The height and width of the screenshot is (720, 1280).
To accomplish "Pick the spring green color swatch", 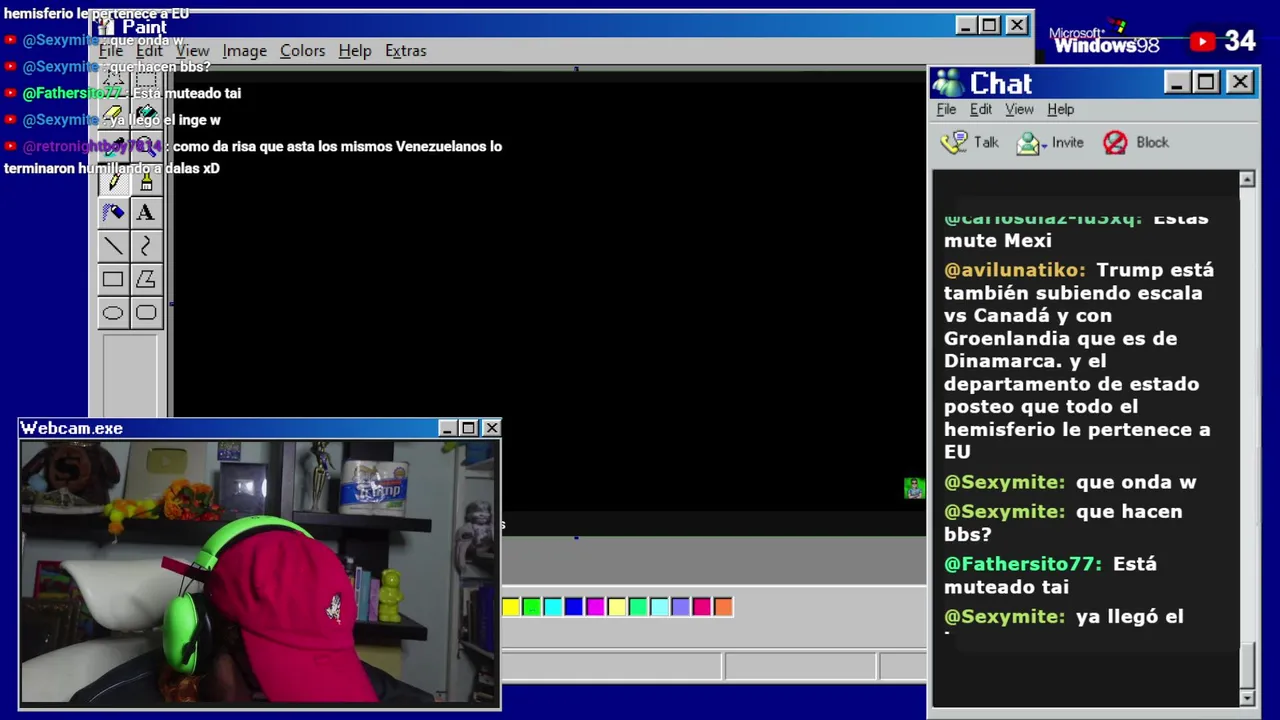I will (638, 606).
